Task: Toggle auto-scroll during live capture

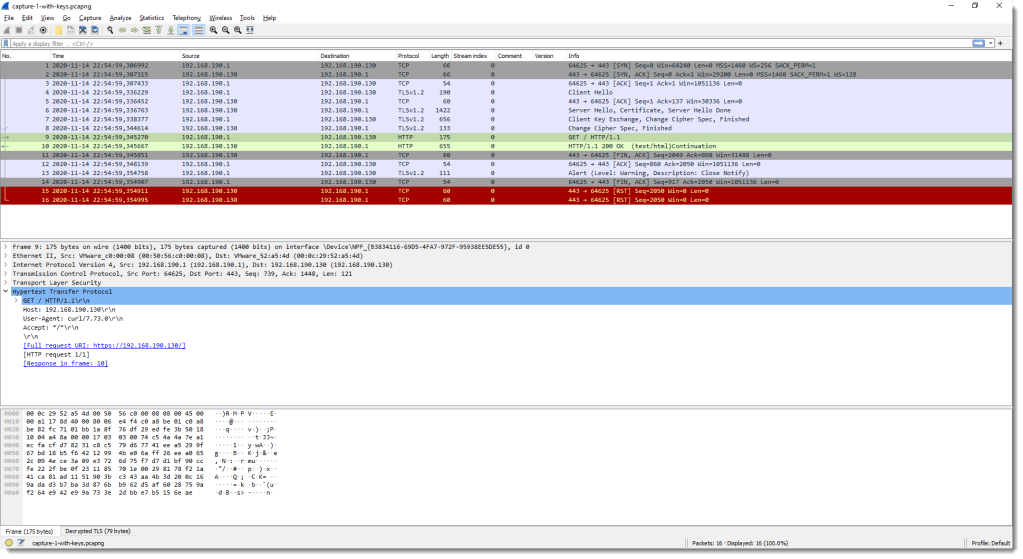Action: click(x=185, y=31)
